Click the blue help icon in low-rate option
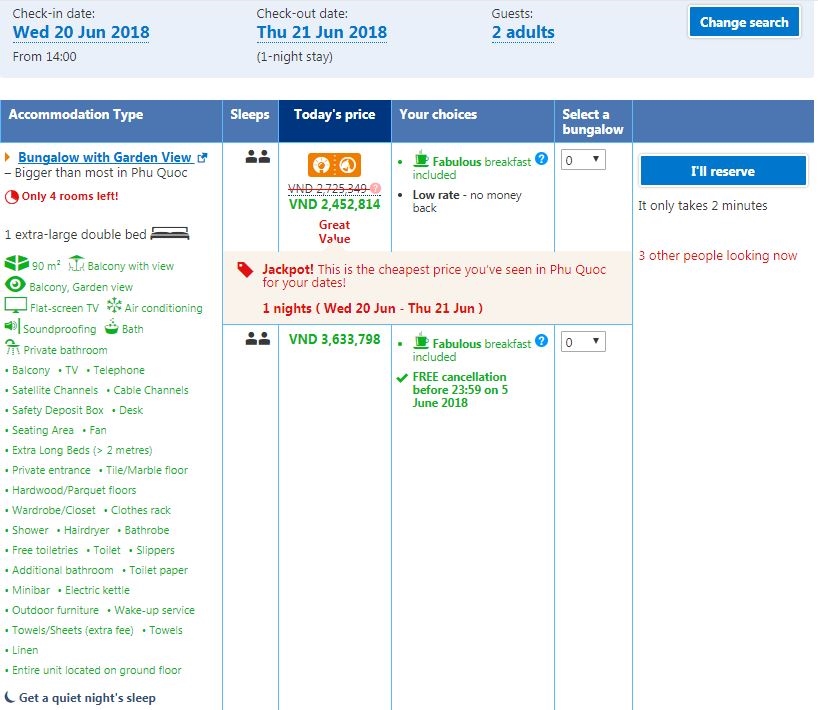Screen dimensions: 818x710 click(x=541, y=159)
